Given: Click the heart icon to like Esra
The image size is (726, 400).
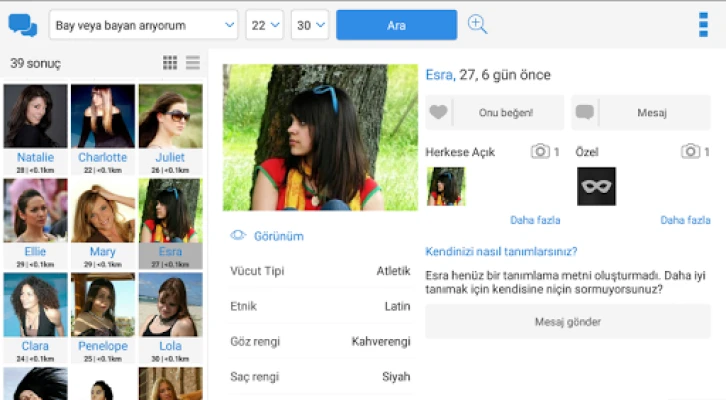Looking at the screenshot, I should [438, 113].
